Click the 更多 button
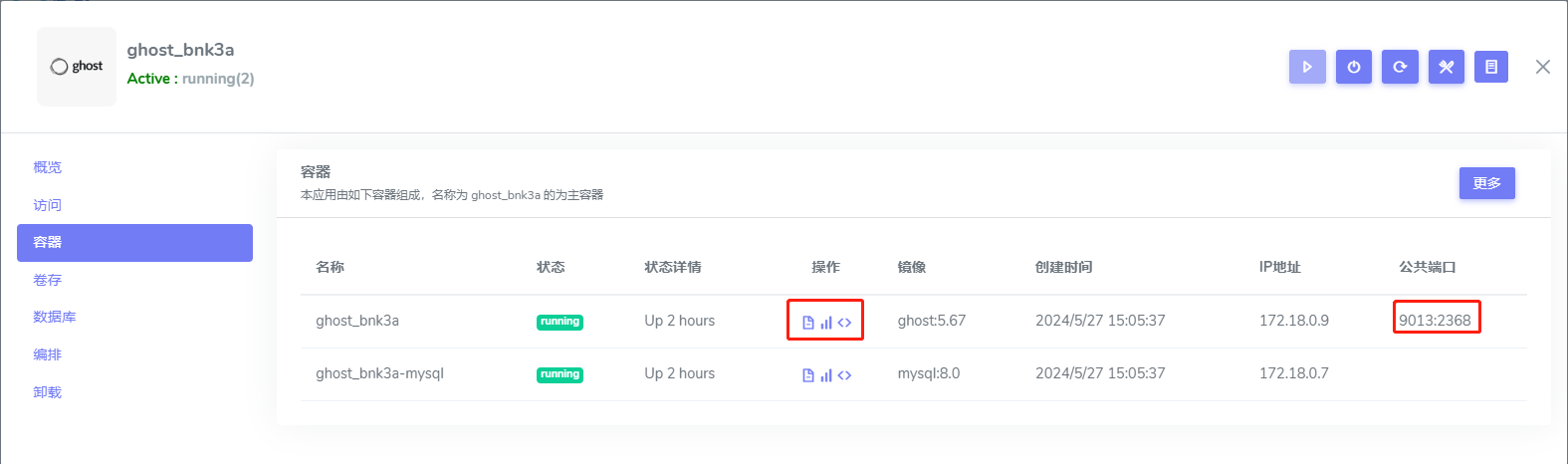 pos(1486,183)
